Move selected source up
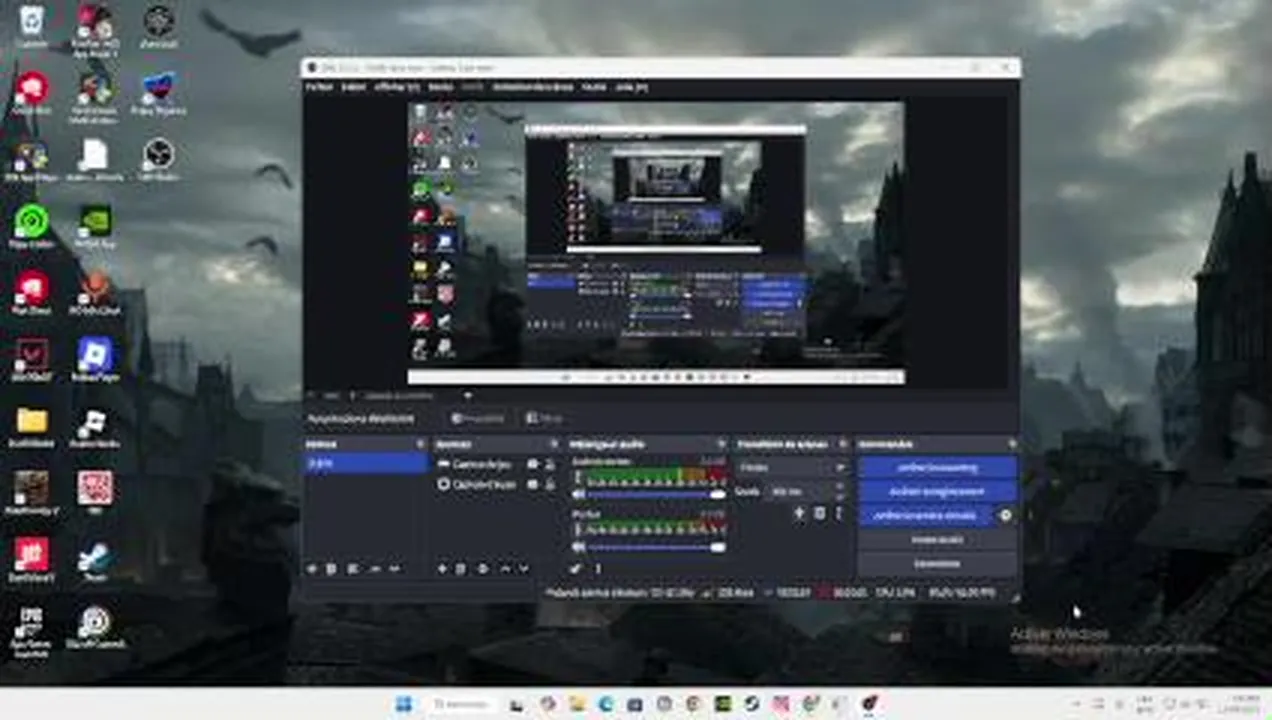The image size is (1272, 720). tap(505, 569)
